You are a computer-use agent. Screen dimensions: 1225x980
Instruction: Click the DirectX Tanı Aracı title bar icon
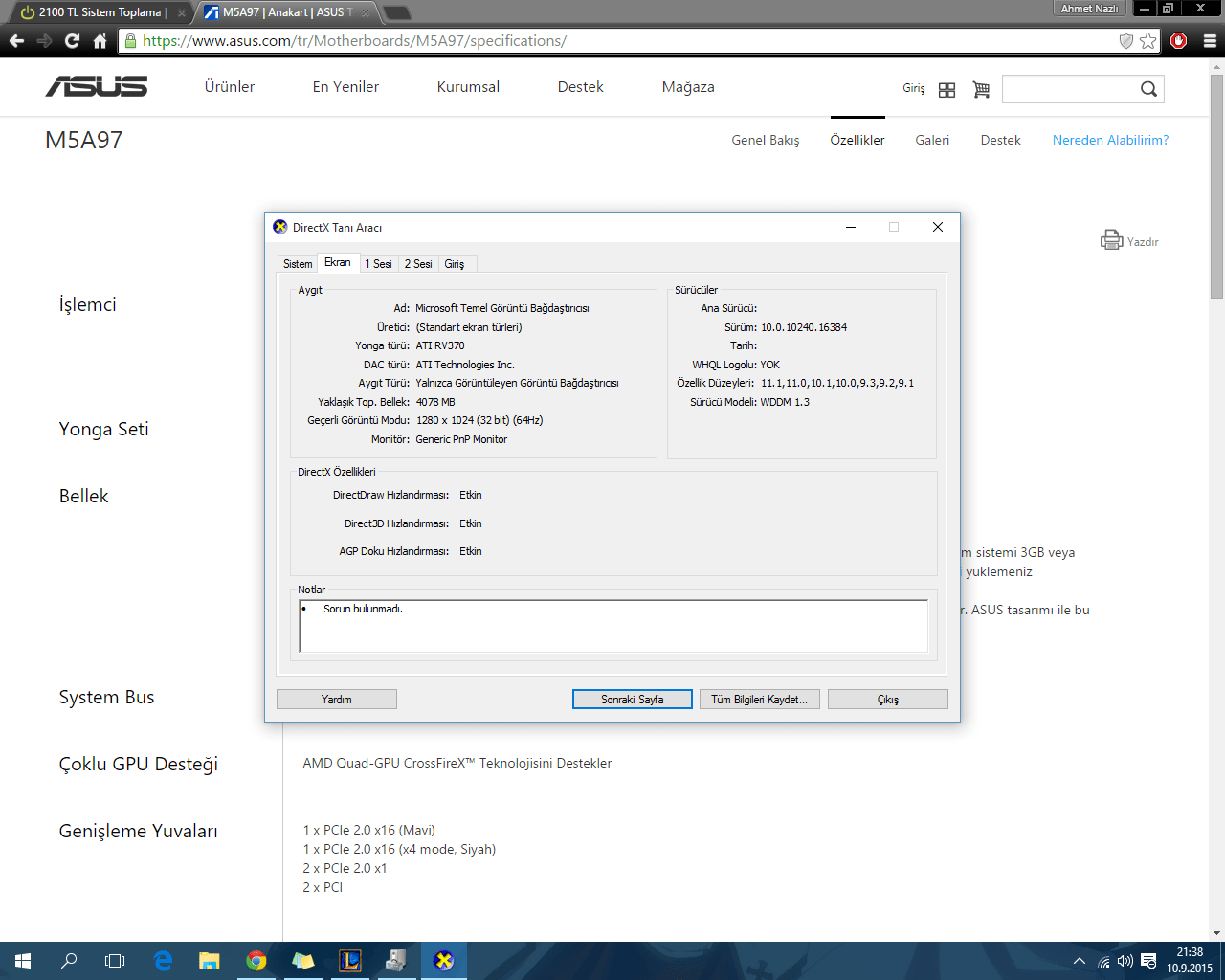click(280, 227)
